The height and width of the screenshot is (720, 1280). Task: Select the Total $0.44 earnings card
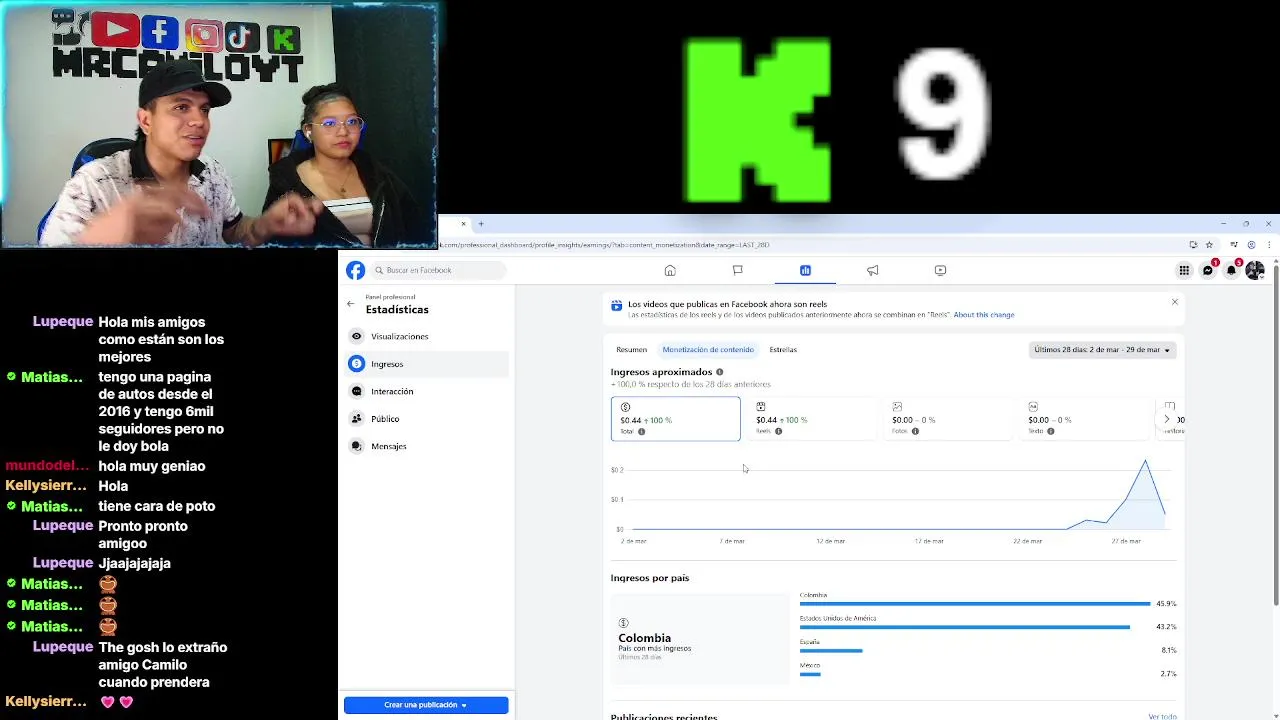(676, 419)
